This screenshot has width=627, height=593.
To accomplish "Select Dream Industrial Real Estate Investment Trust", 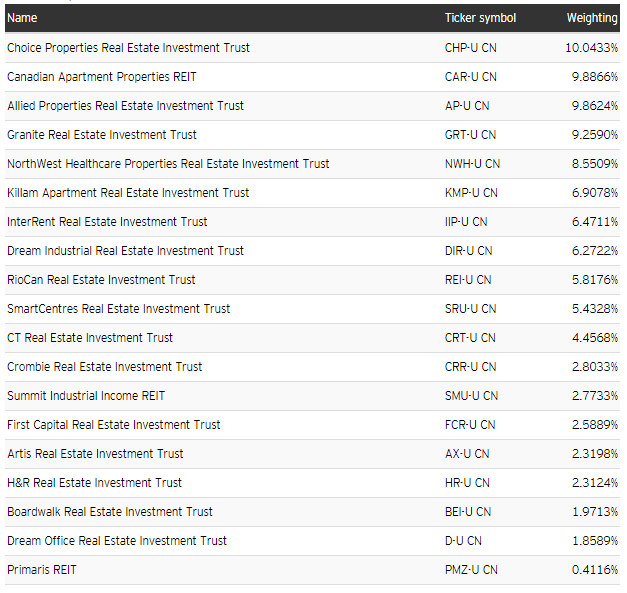I will coord(125,251).
